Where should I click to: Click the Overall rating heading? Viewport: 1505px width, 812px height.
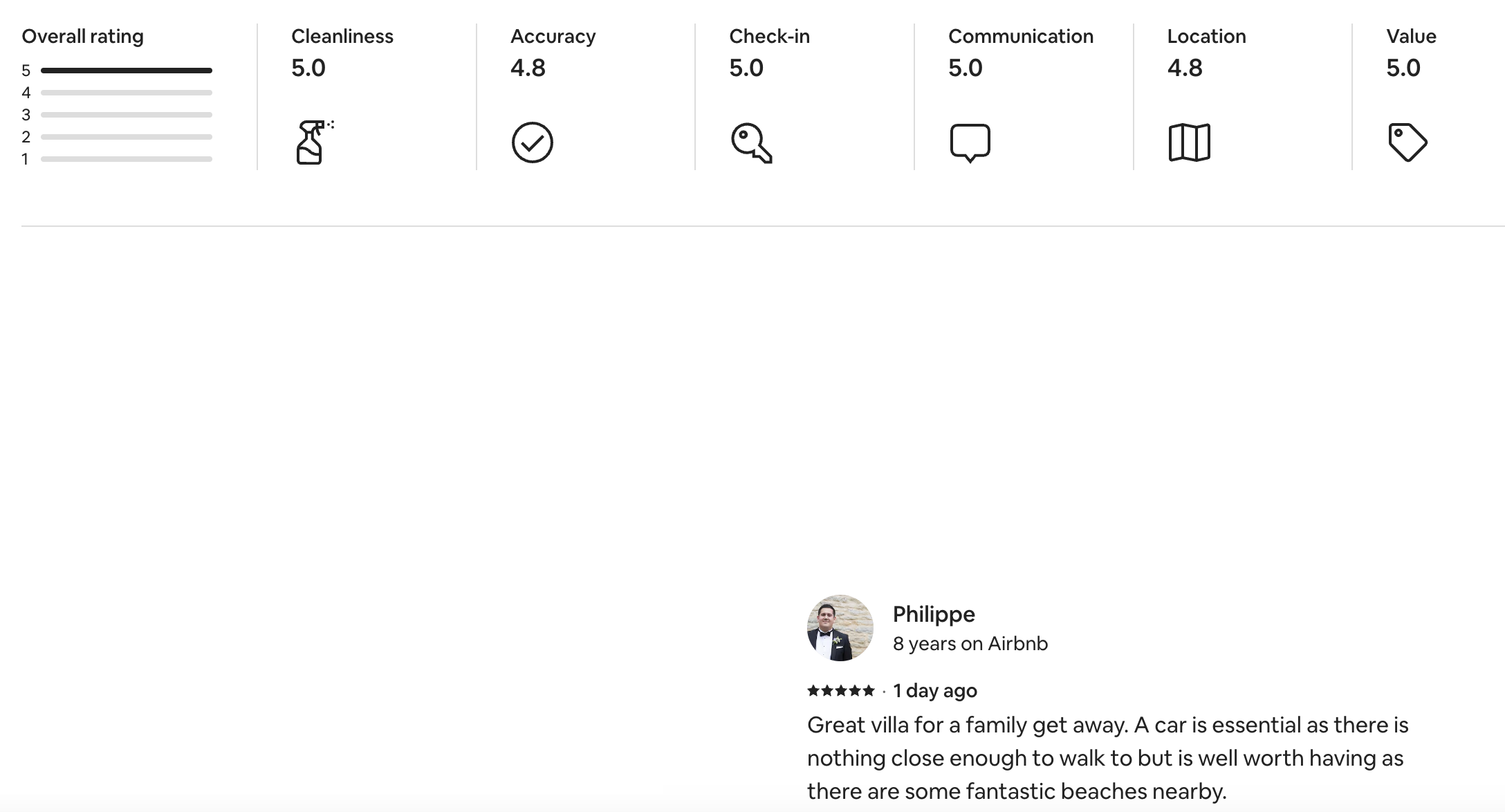tap(82, 36)
